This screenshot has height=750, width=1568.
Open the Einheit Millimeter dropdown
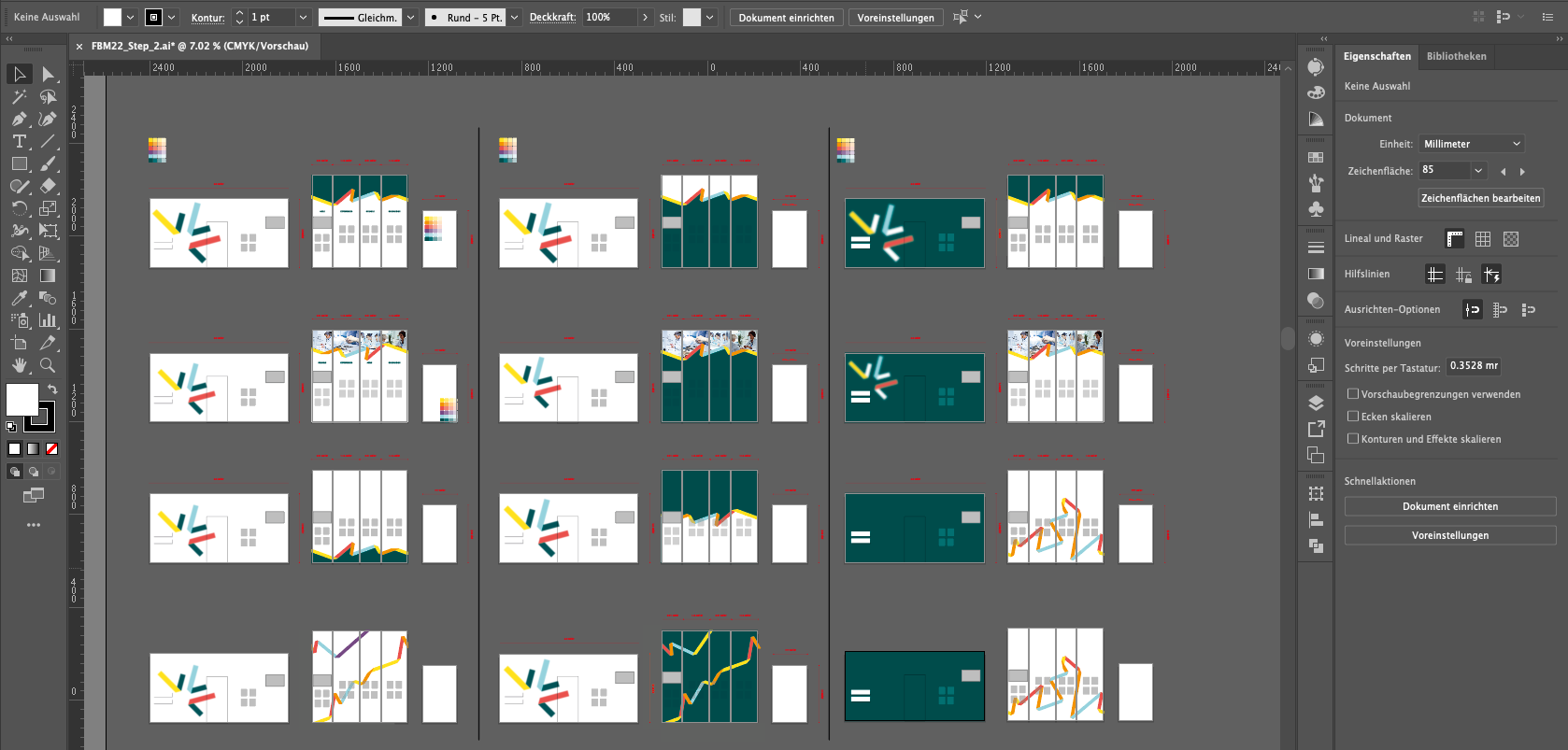coord(1472,144)
